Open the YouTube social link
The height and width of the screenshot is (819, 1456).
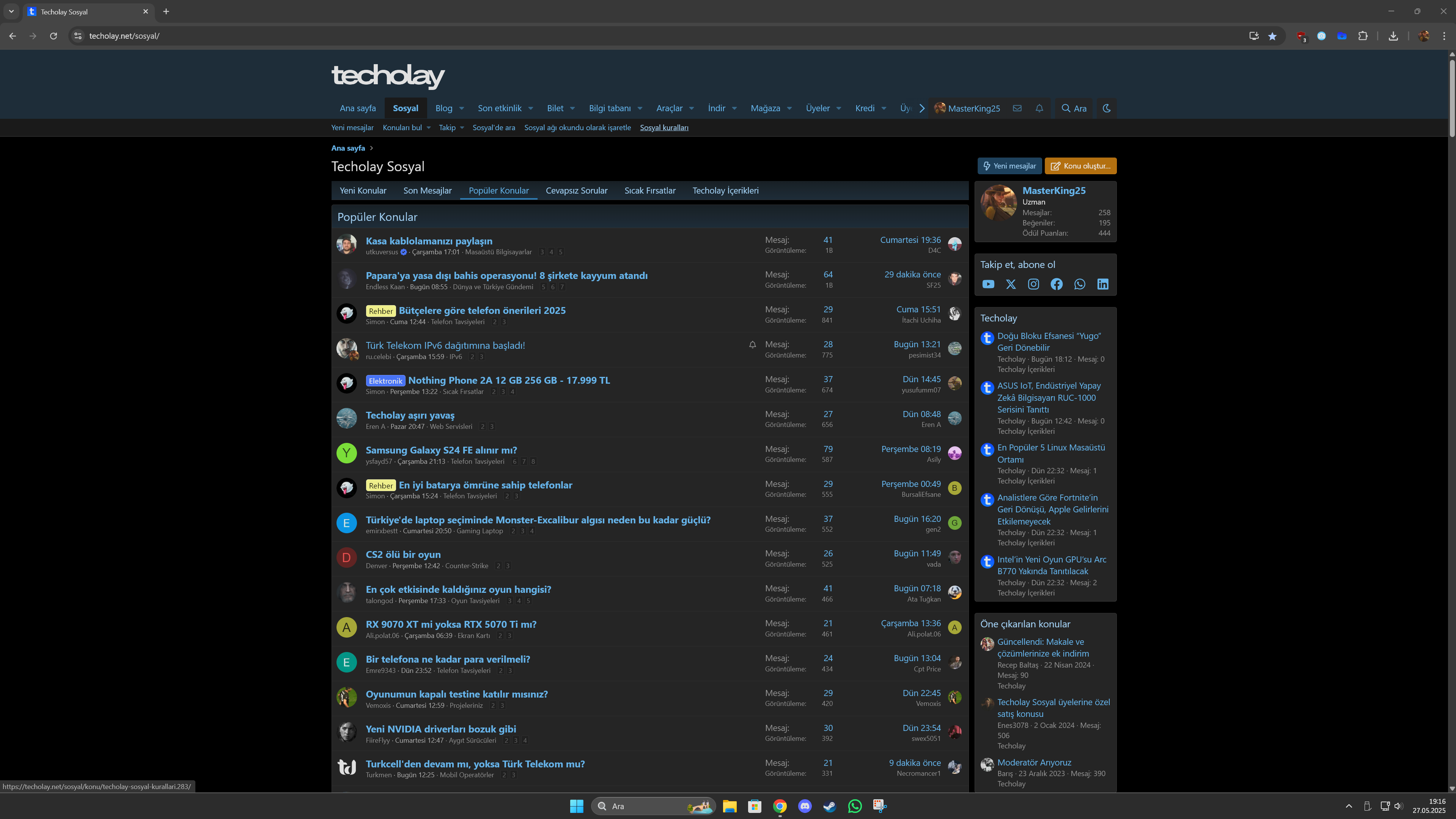pos(988,284)
